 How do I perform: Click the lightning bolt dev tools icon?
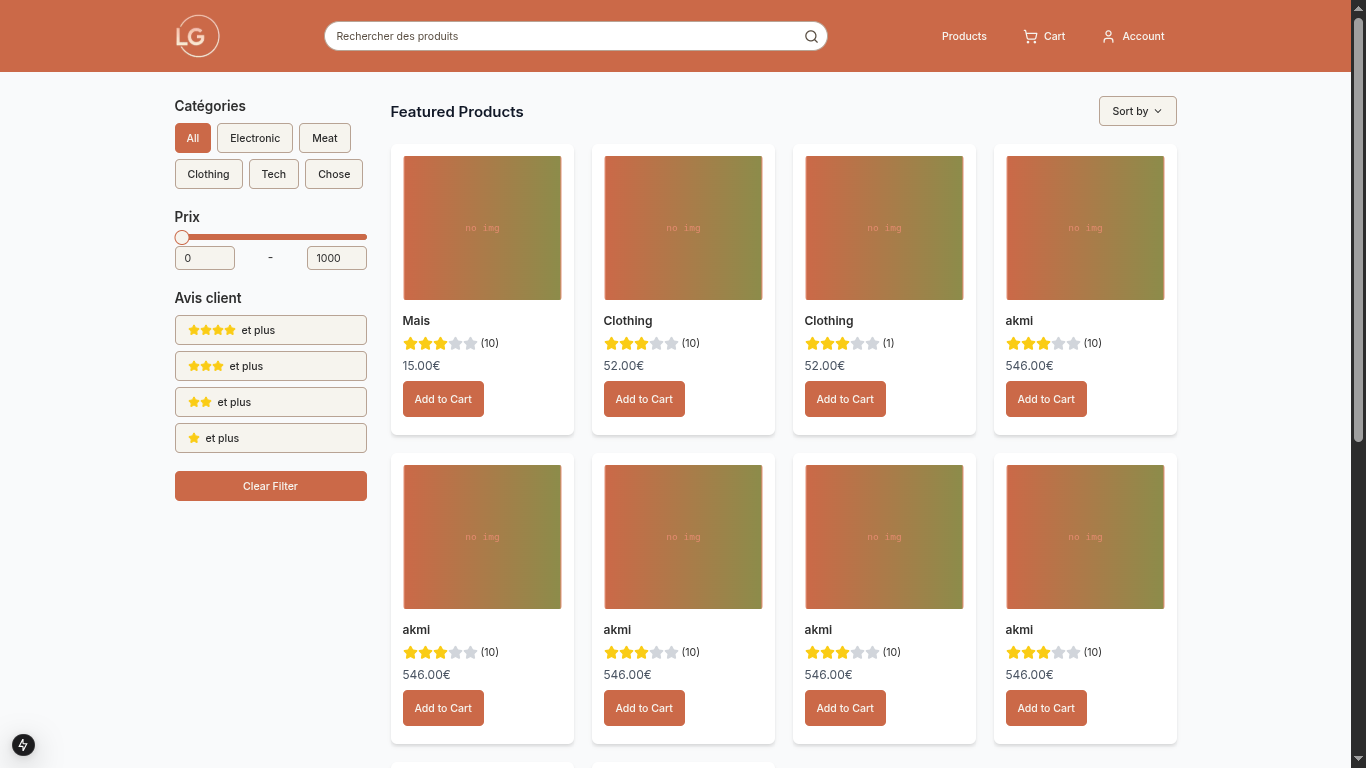[x=23, y=744]
